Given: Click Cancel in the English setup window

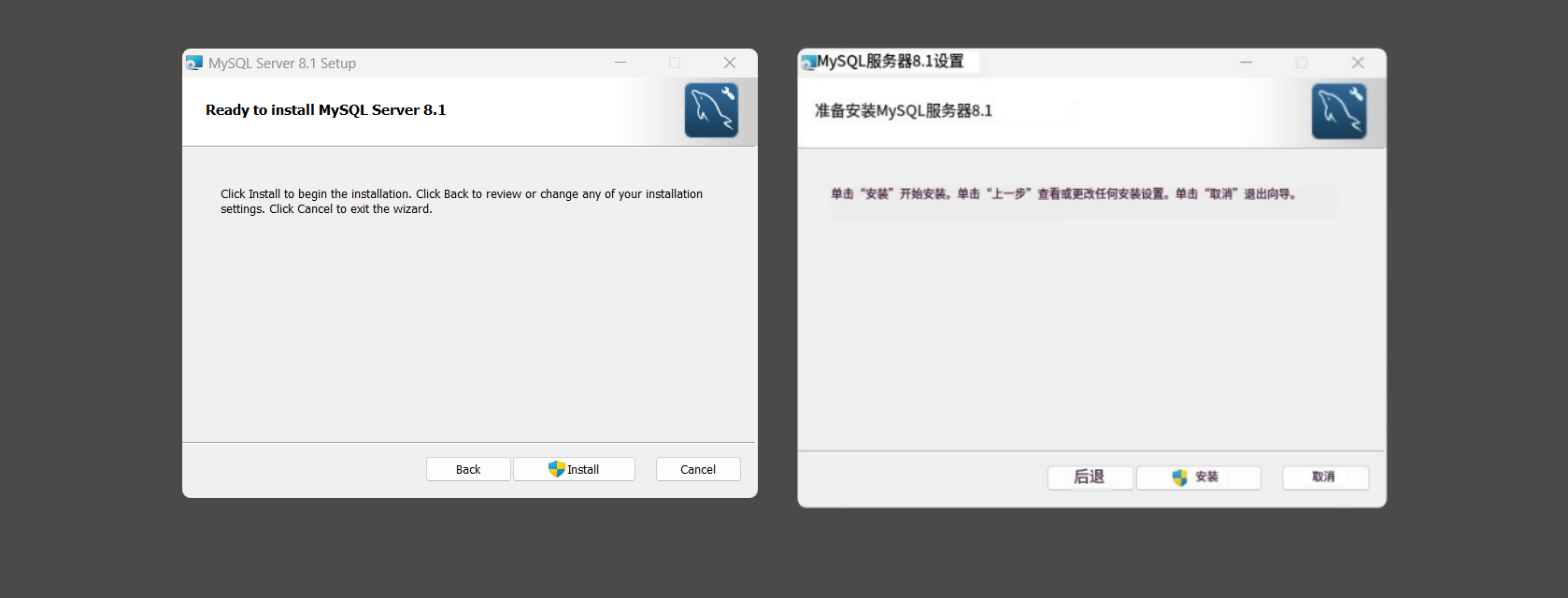Looking at the screenshot, I should [x=698, y=469].
